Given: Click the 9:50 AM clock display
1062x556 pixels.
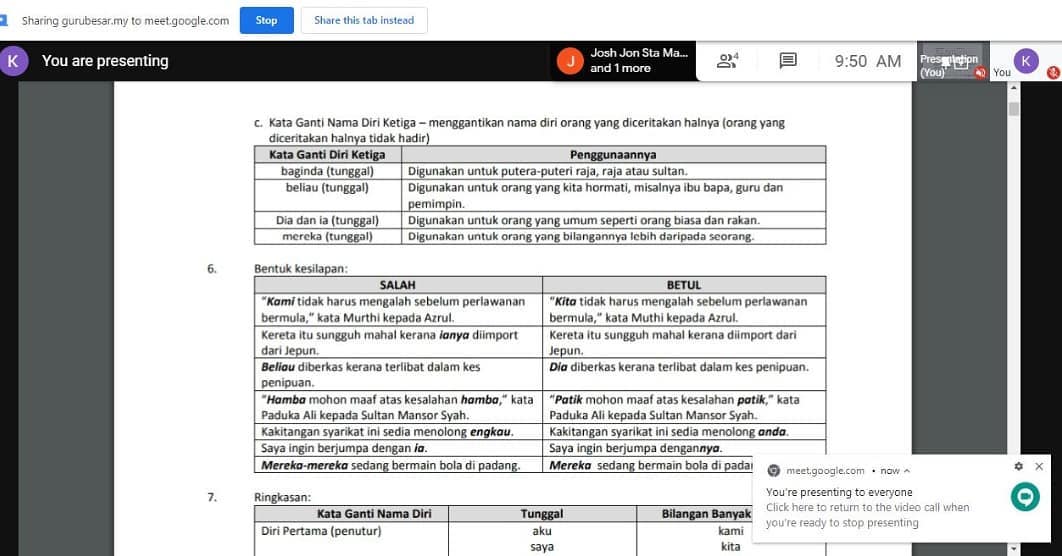Looking at the screenshot, I should click(x=868, y=61).
